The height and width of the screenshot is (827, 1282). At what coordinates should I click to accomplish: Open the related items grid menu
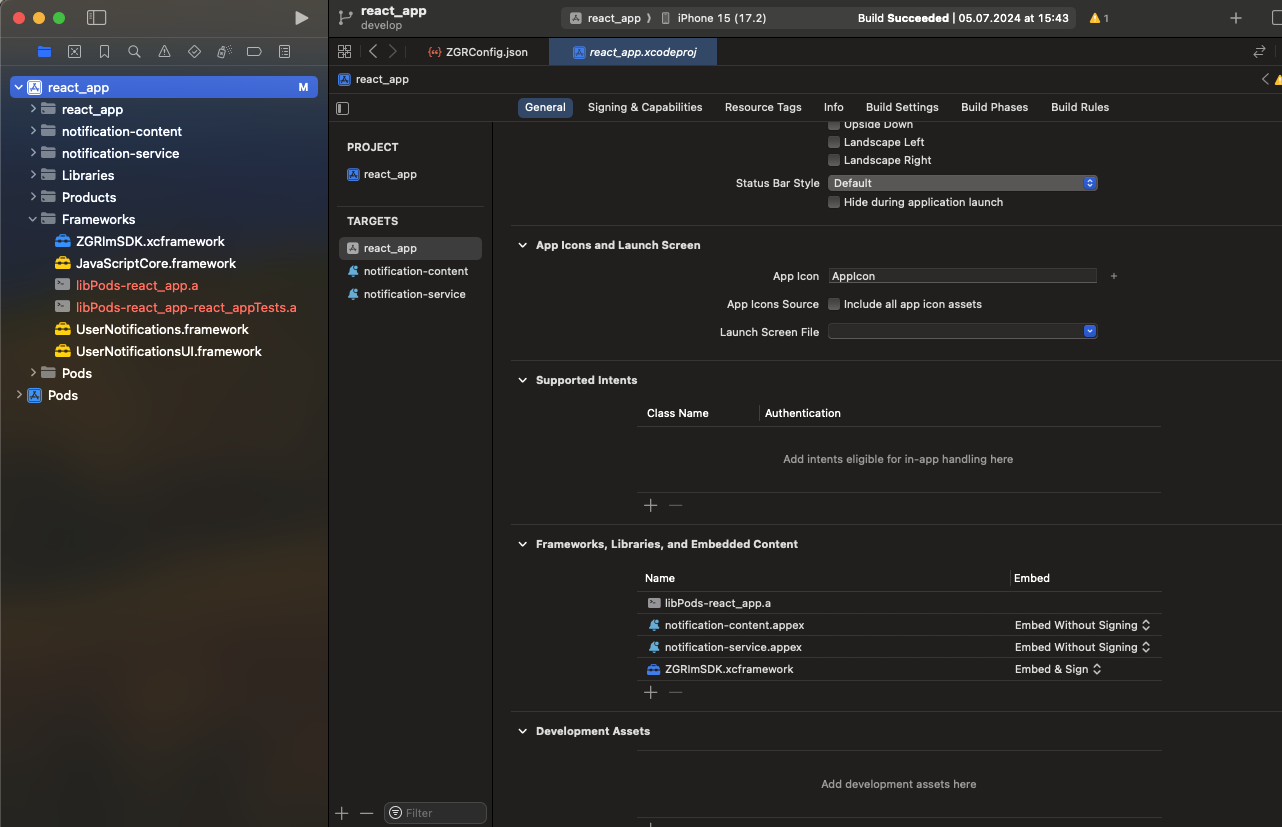click(344, 51)
